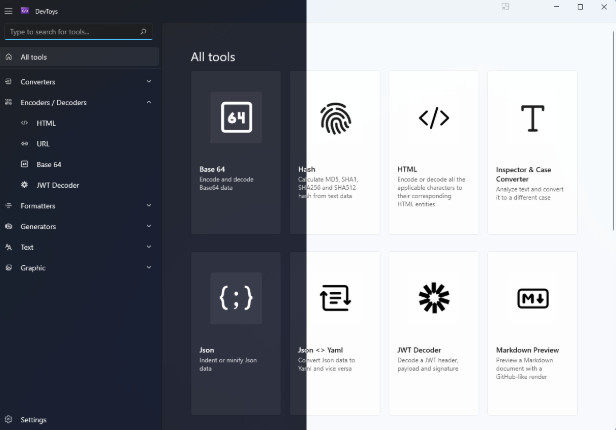
Task: Click the Encoders / Decoders icon
Action: (8, 102)
